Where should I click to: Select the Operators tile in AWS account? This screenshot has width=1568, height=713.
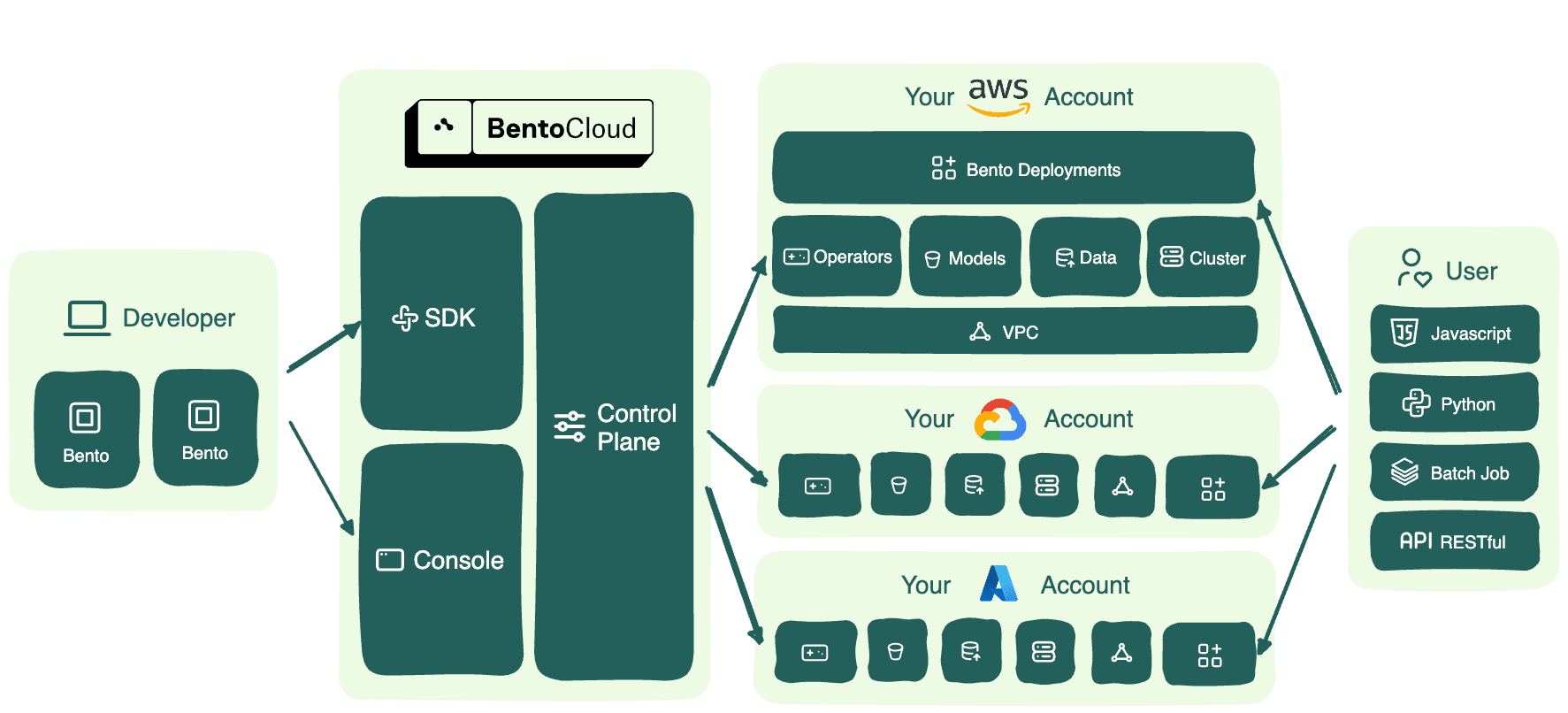(x=837, y=257)
